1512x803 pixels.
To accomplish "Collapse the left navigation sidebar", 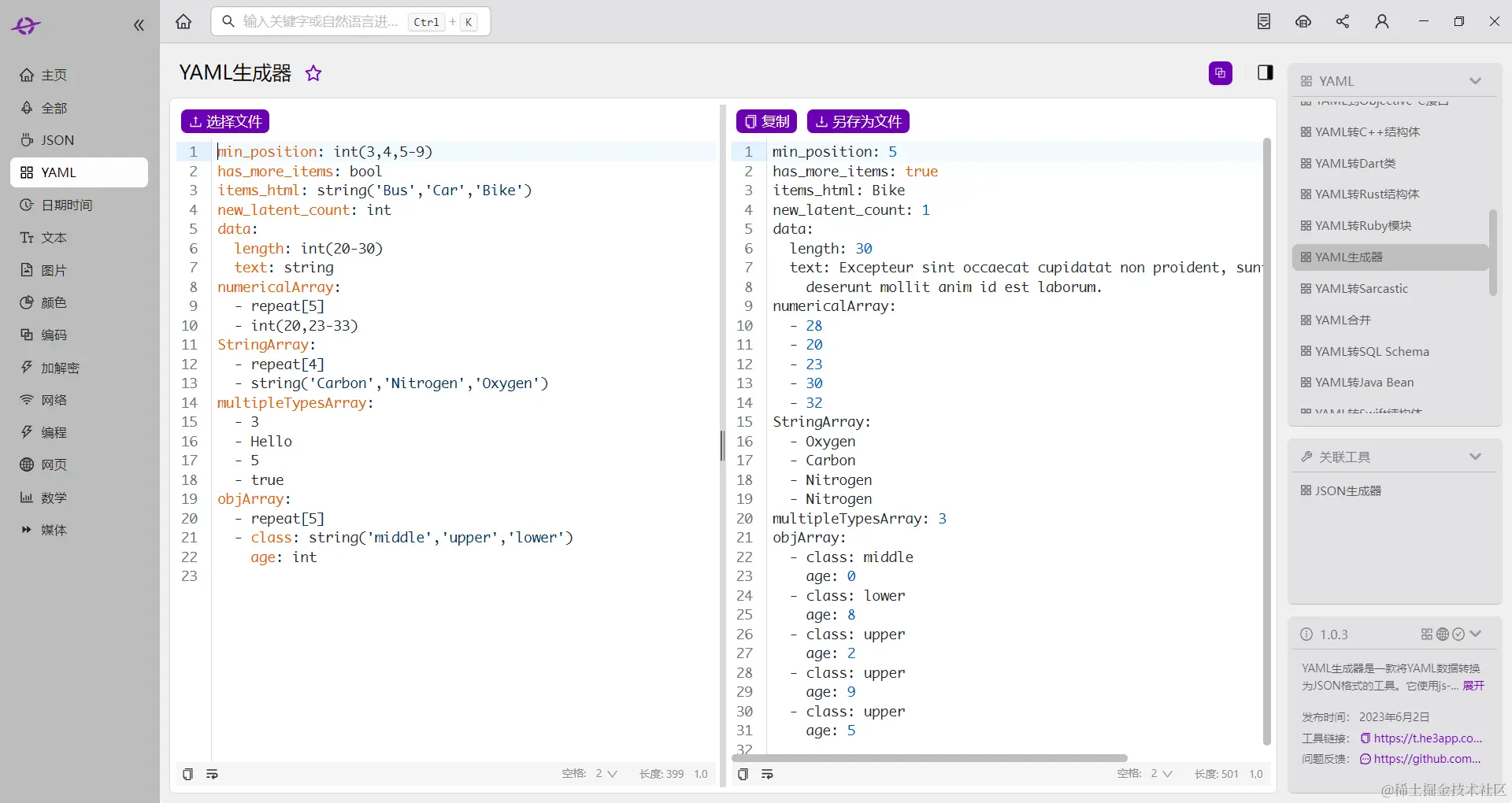I will coord(139,25).
